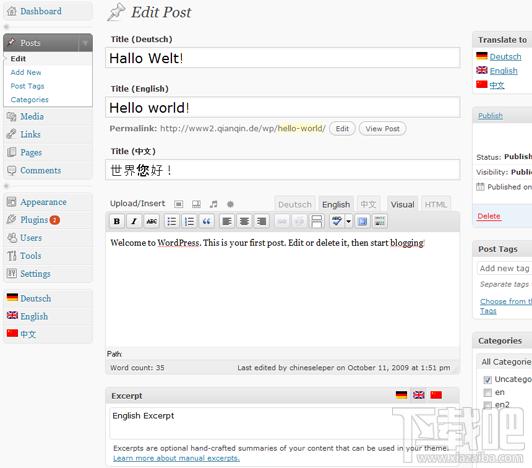
Task: Toggle bold formatting in editor toolbar
Action: click(117, 222)
